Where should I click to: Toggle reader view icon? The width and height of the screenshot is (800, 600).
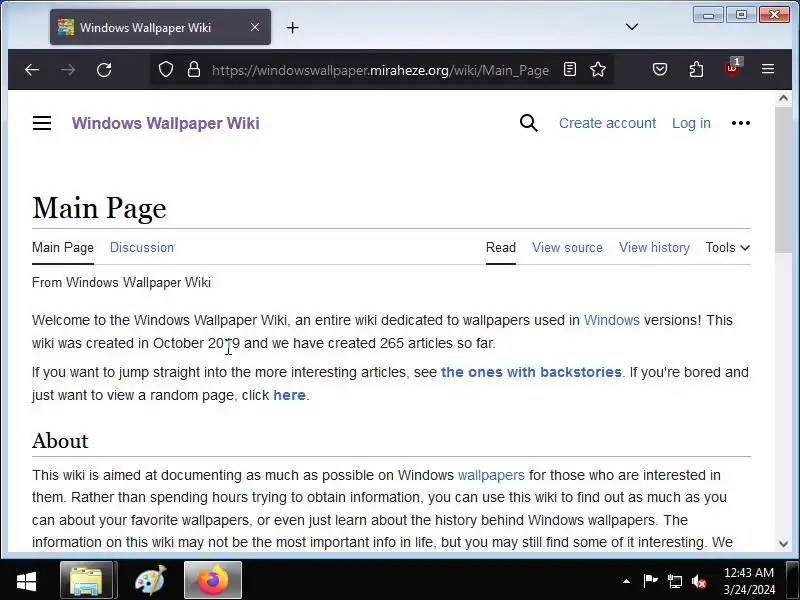tap(570, 69)
